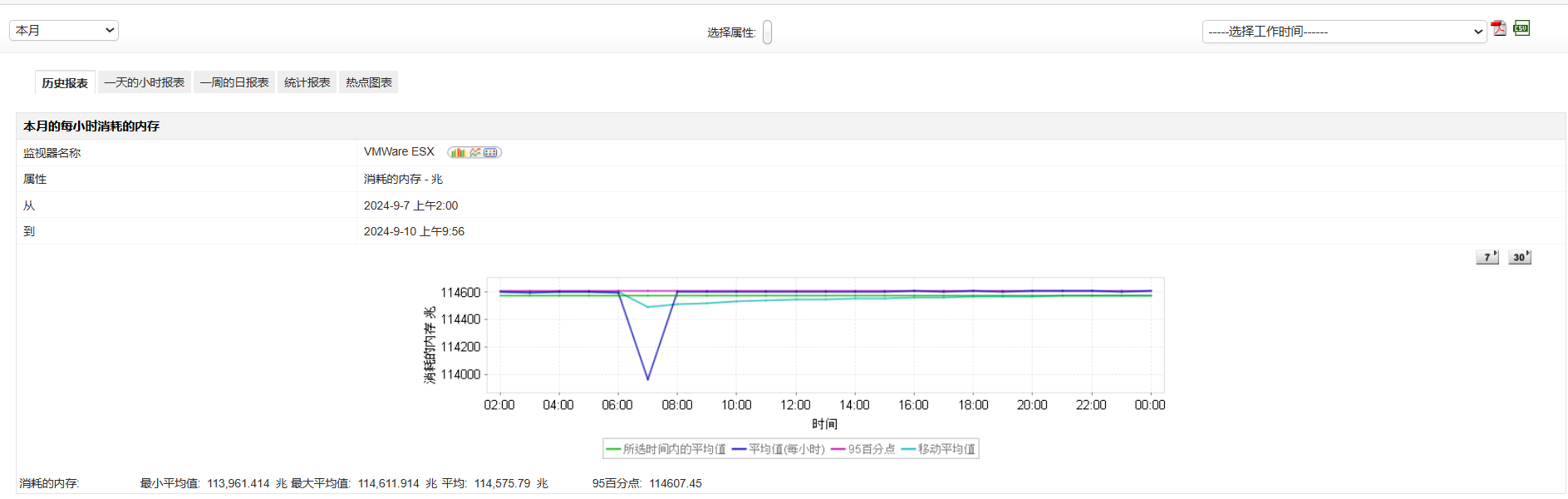Switch to the 一天的小时报表 tab

point(145,82)
